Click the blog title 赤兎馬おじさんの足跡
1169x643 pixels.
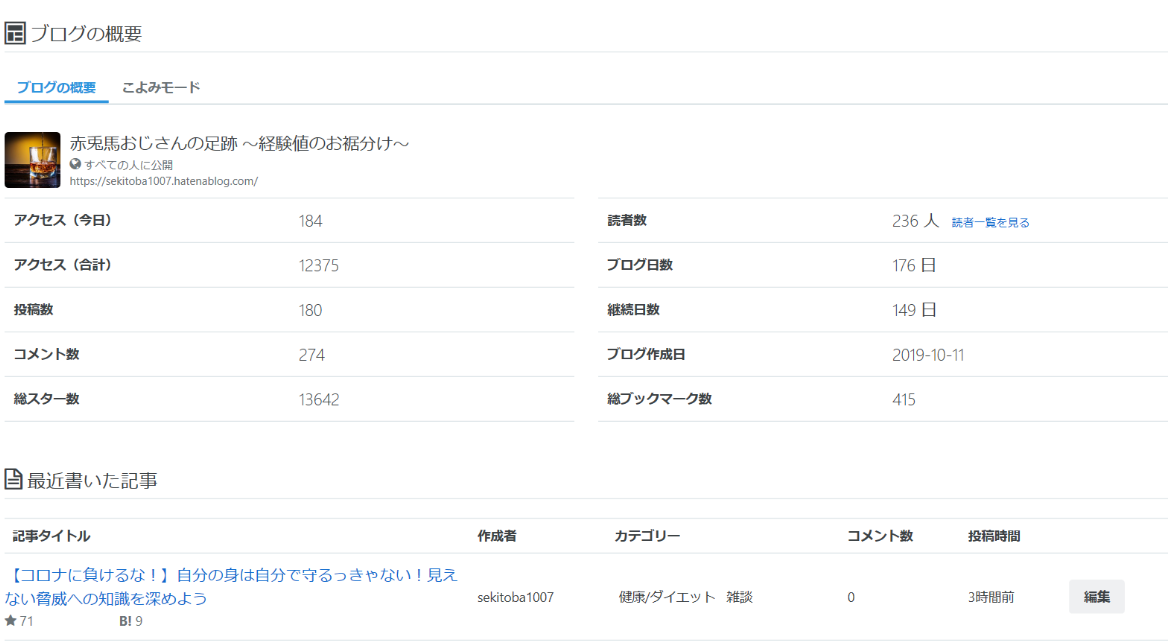coord(239,143)
